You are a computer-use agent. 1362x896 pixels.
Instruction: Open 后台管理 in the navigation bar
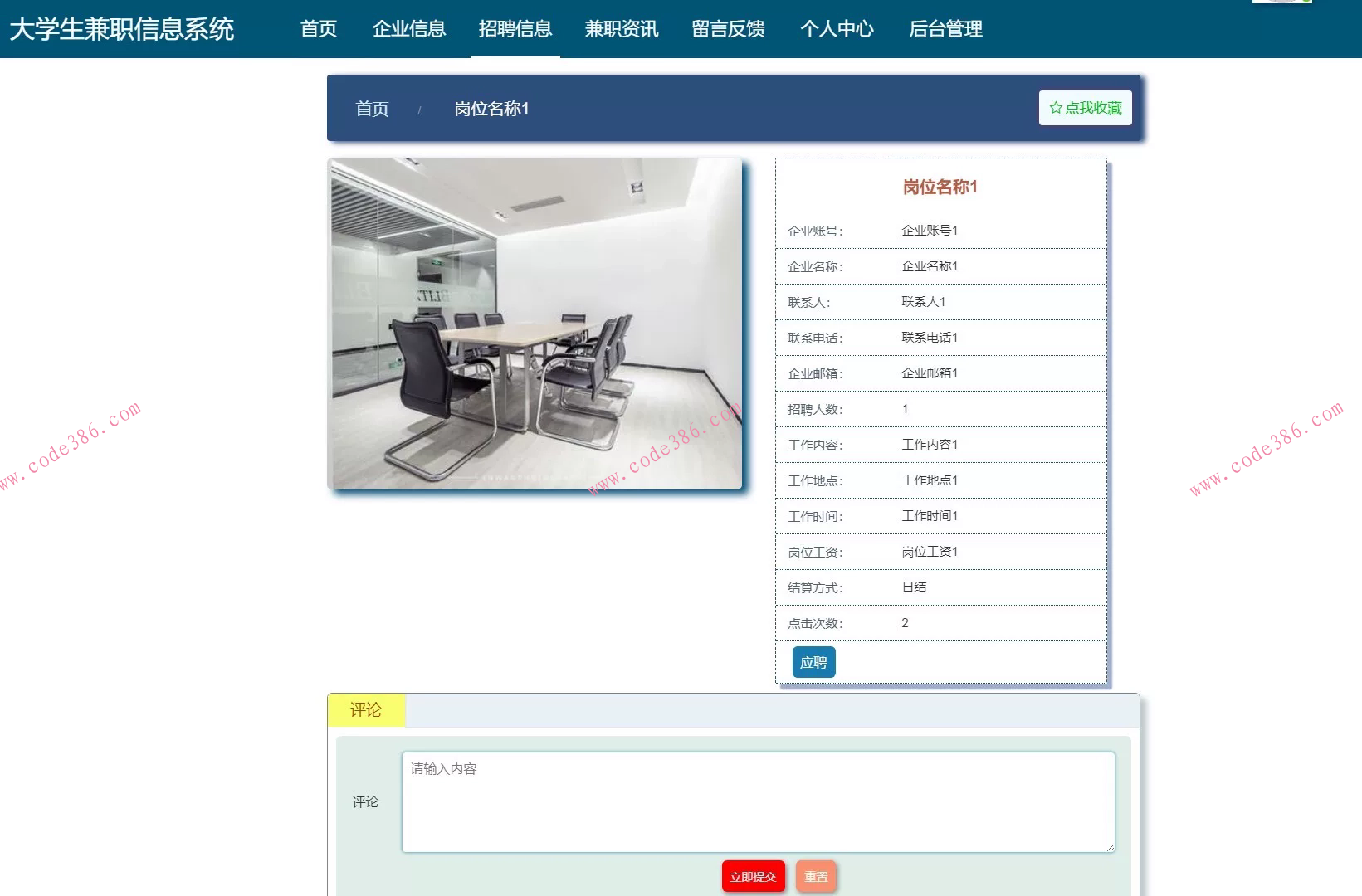(x=945, y=29)
